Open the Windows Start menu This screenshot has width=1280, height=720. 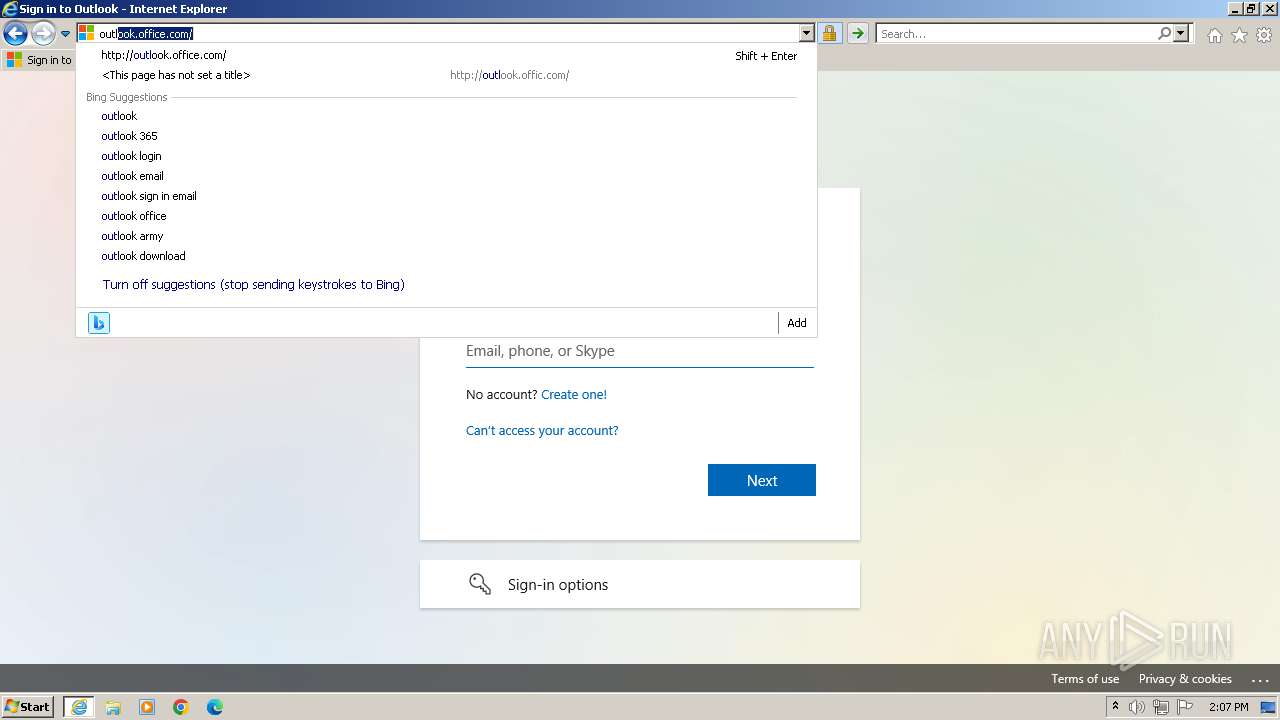[x=28, y=707]
